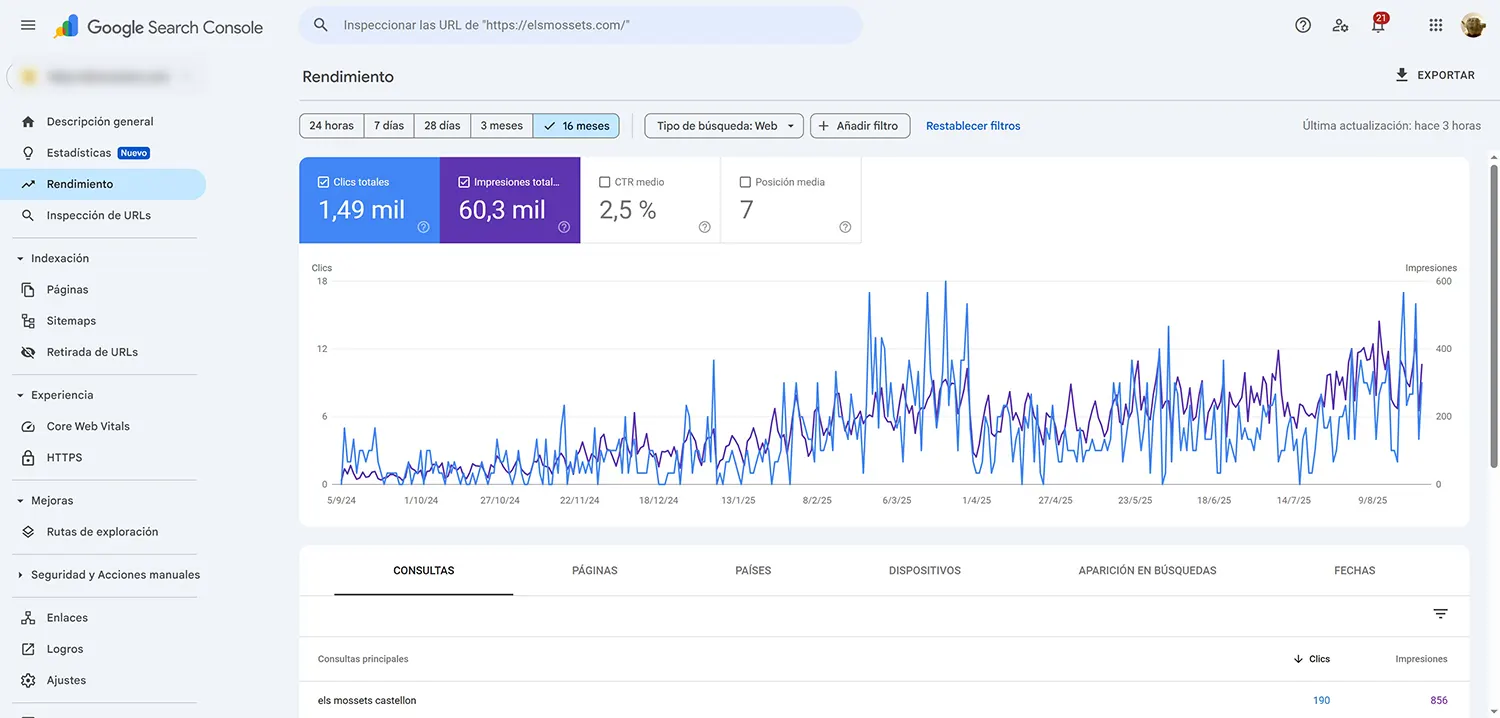1500x718 pixels.
Task: Enable the CTR medio metric checkbox
Action: pyautogui.click(x=604, y=182)
